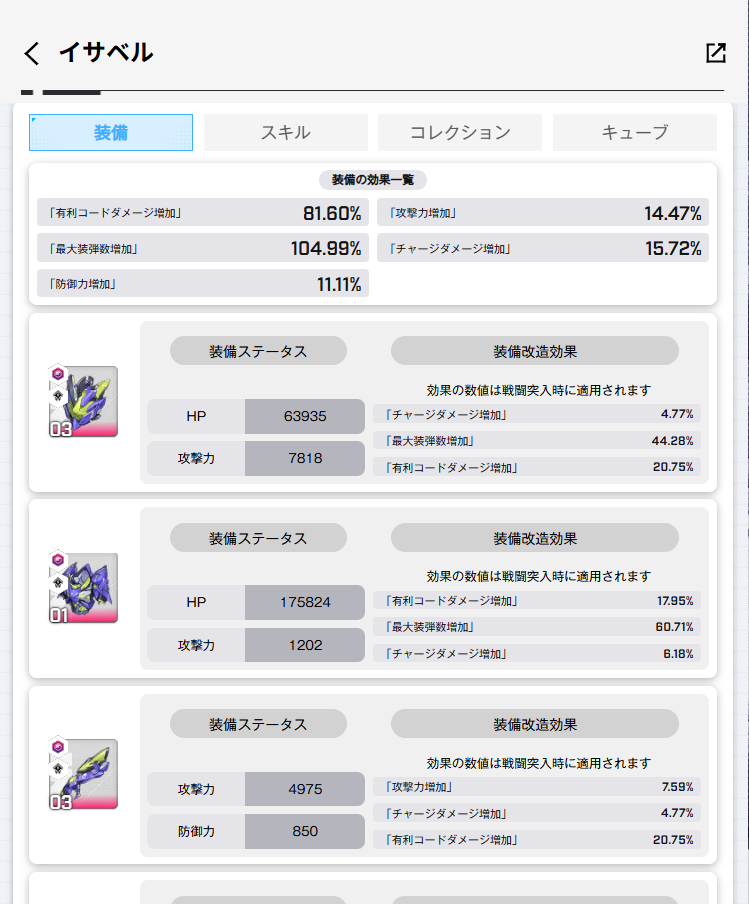
Task: Open the キューブ tab
Action: pos(634,133)
